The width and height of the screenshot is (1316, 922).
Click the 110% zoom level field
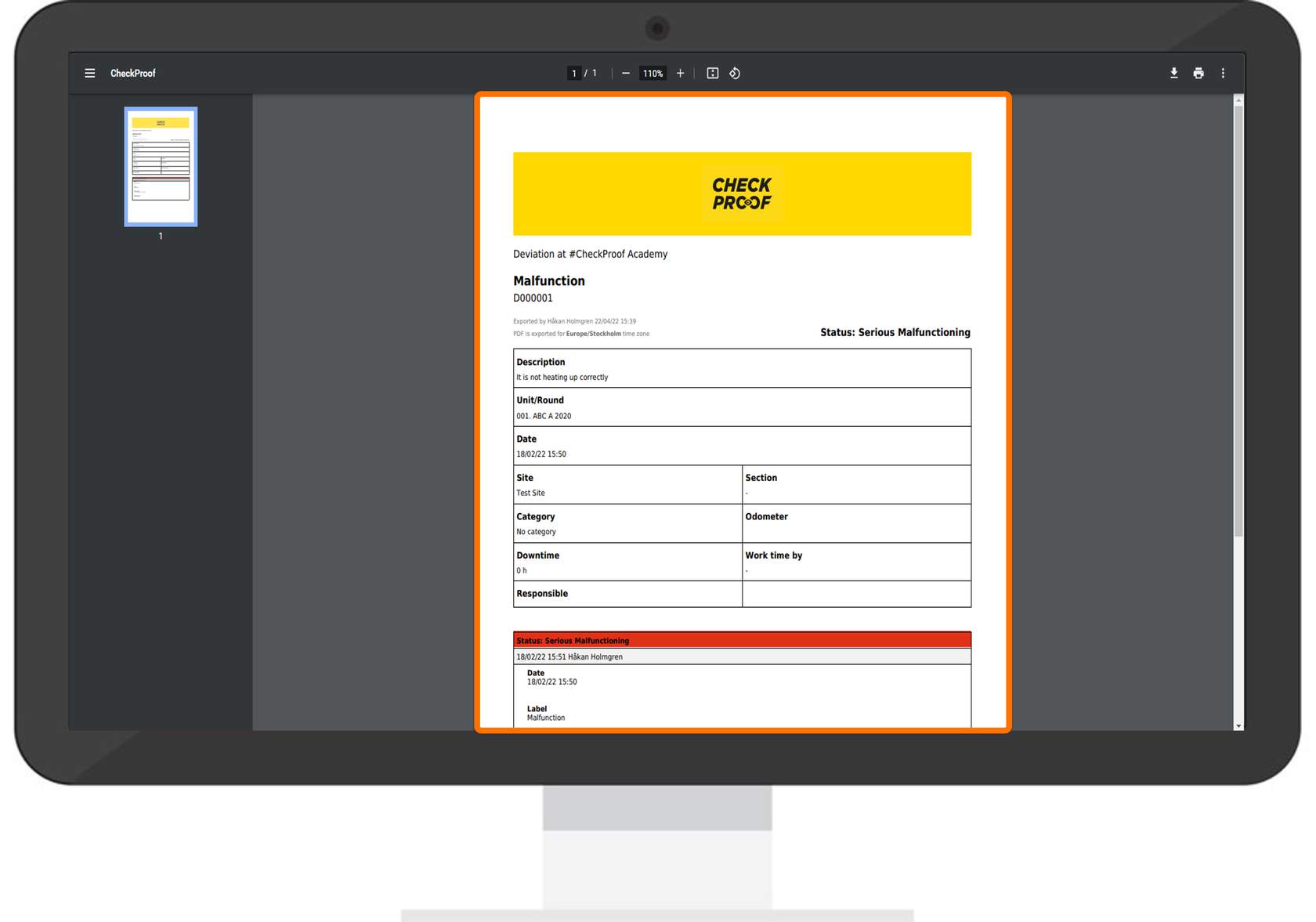click(653, 73)
